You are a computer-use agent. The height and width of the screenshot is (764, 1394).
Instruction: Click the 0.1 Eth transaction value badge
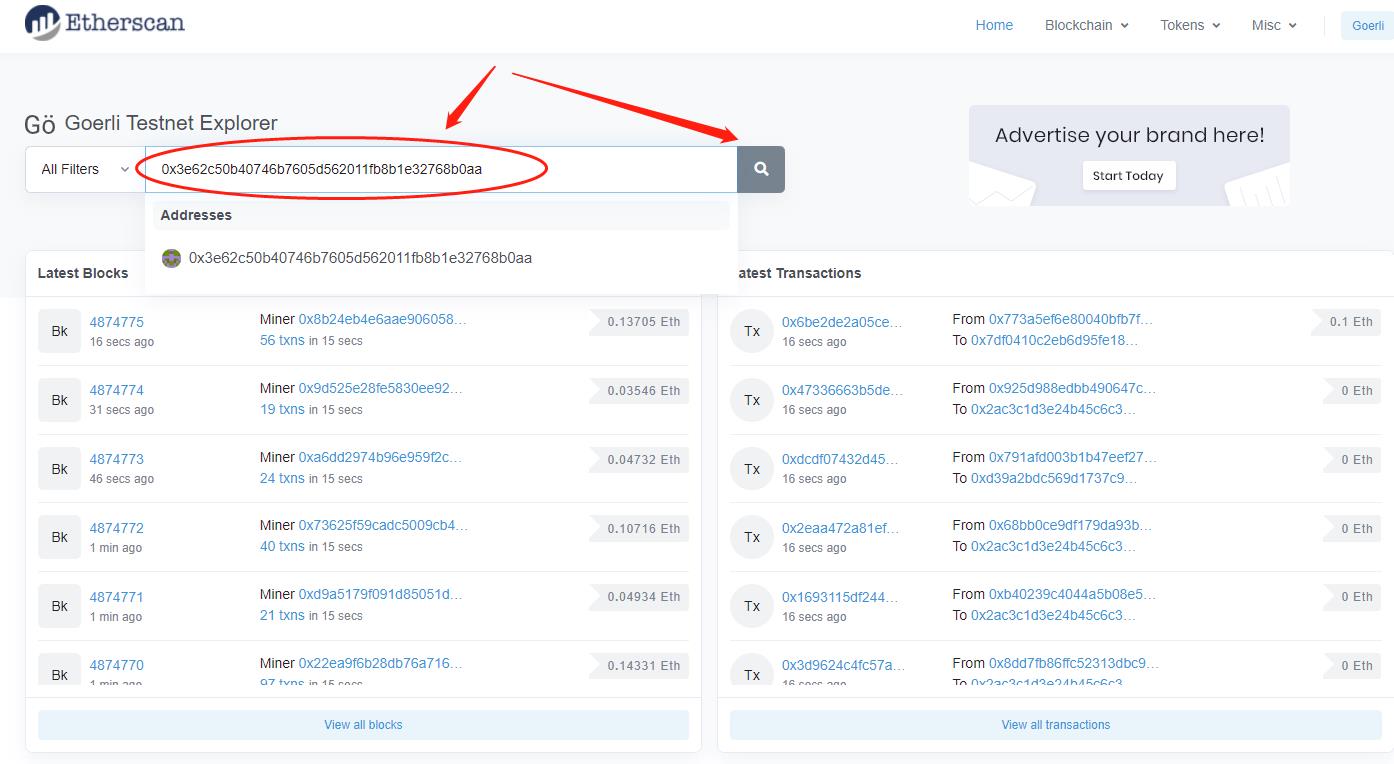1347,322
